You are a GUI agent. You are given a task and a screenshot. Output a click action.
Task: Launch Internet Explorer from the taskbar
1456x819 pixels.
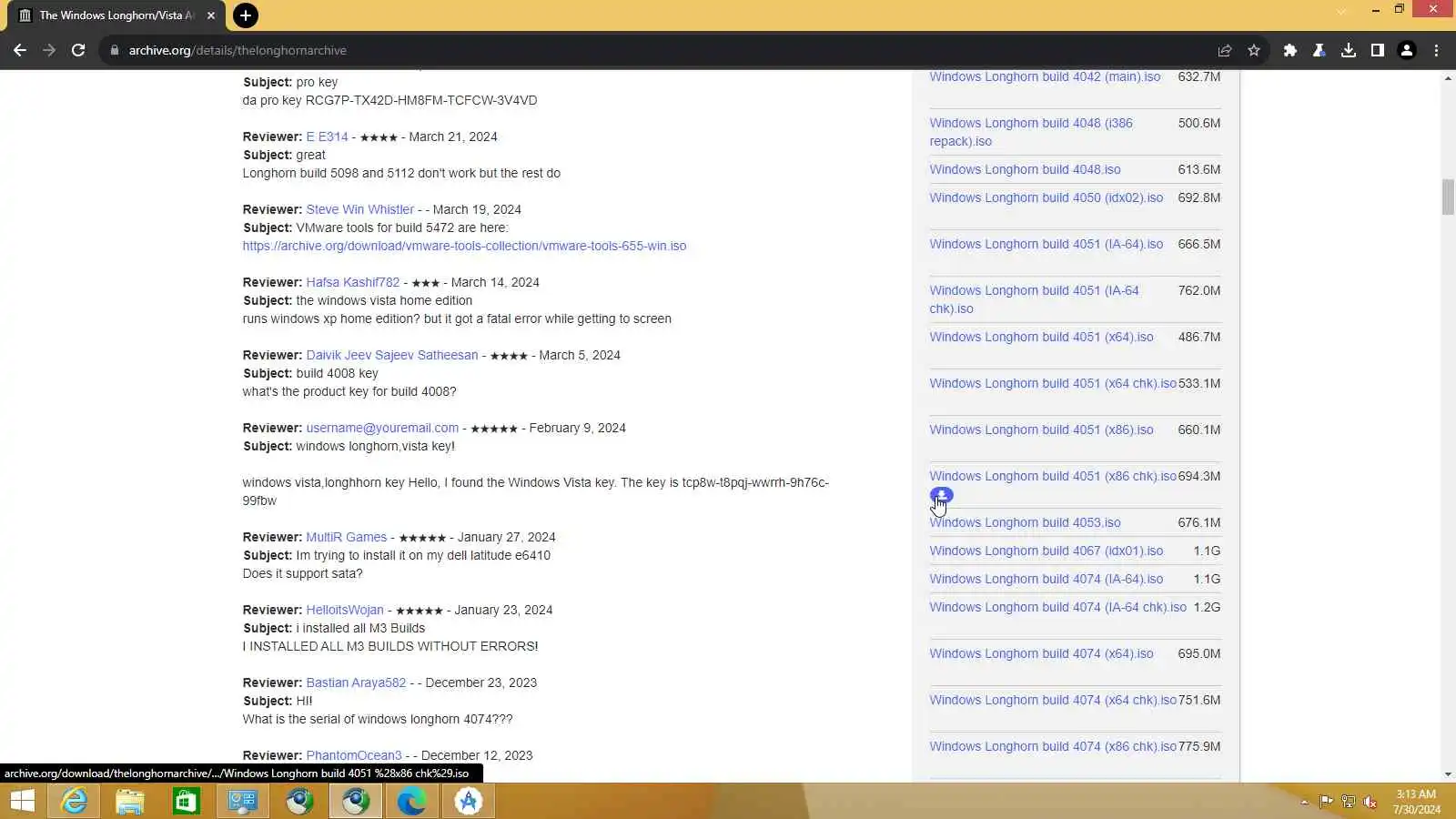(74, 801)
